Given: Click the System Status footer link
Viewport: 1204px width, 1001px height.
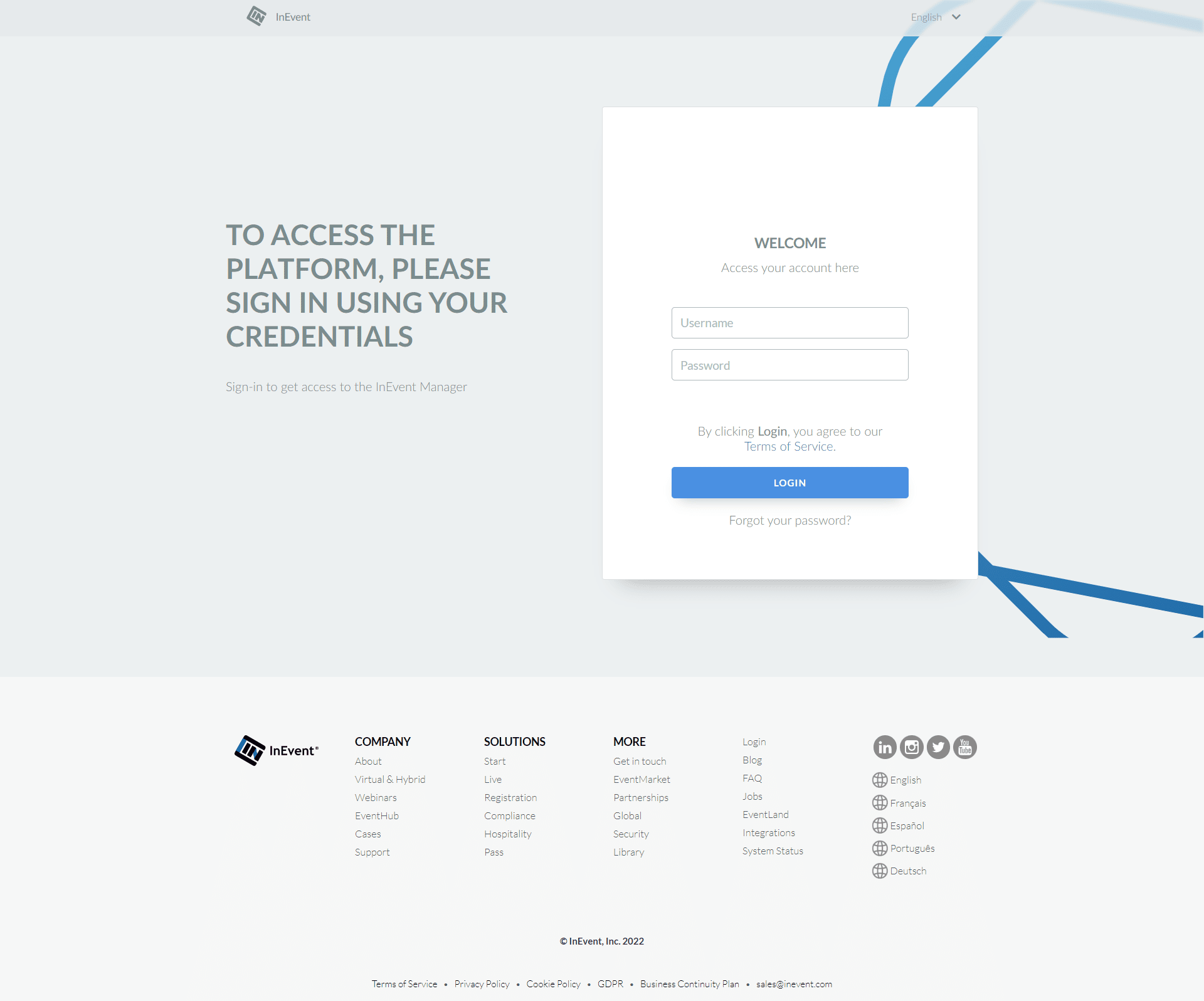Looking at the screenshot, I should point(772,851).
